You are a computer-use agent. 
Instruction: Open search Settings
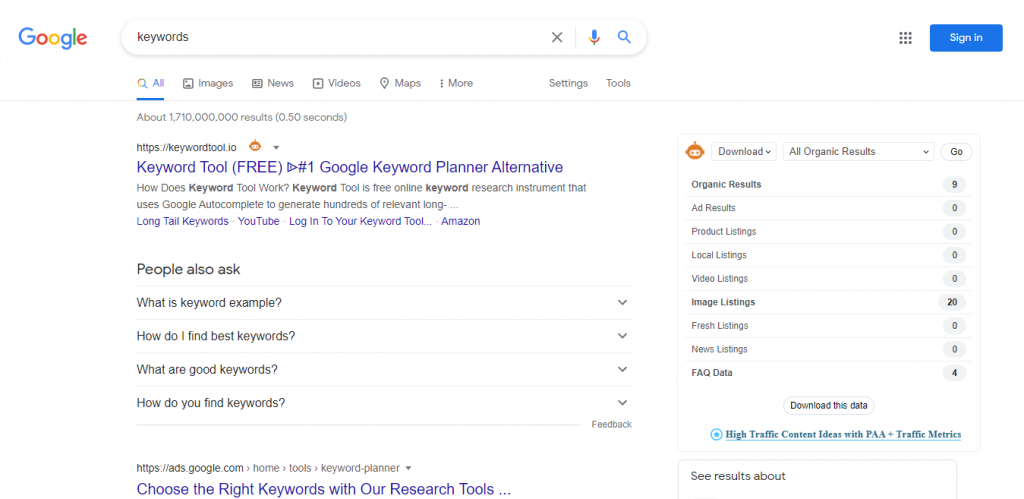pos(568,84)
